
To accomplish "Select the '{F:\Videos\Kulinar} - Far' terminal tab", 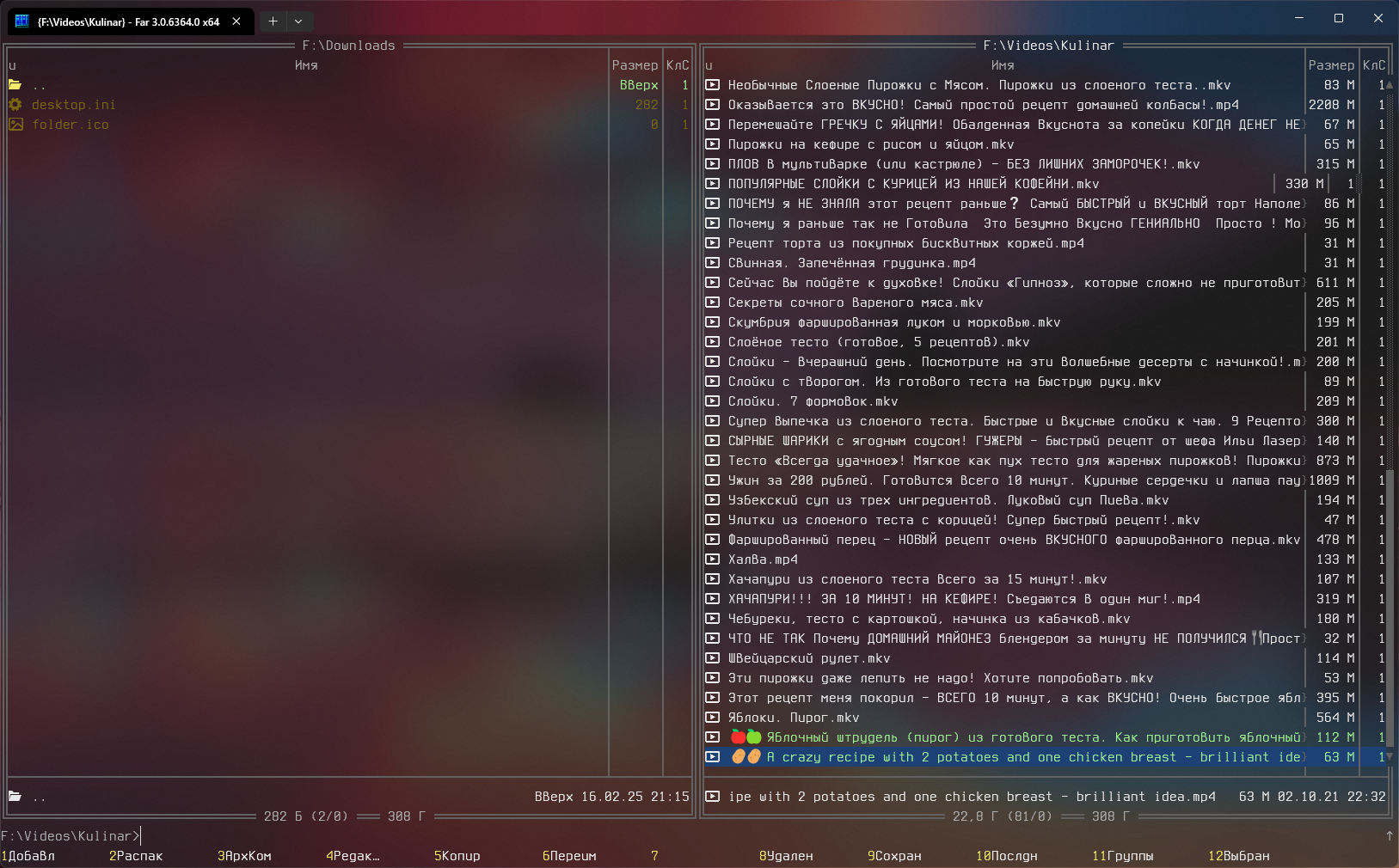I will click(129, 21).
